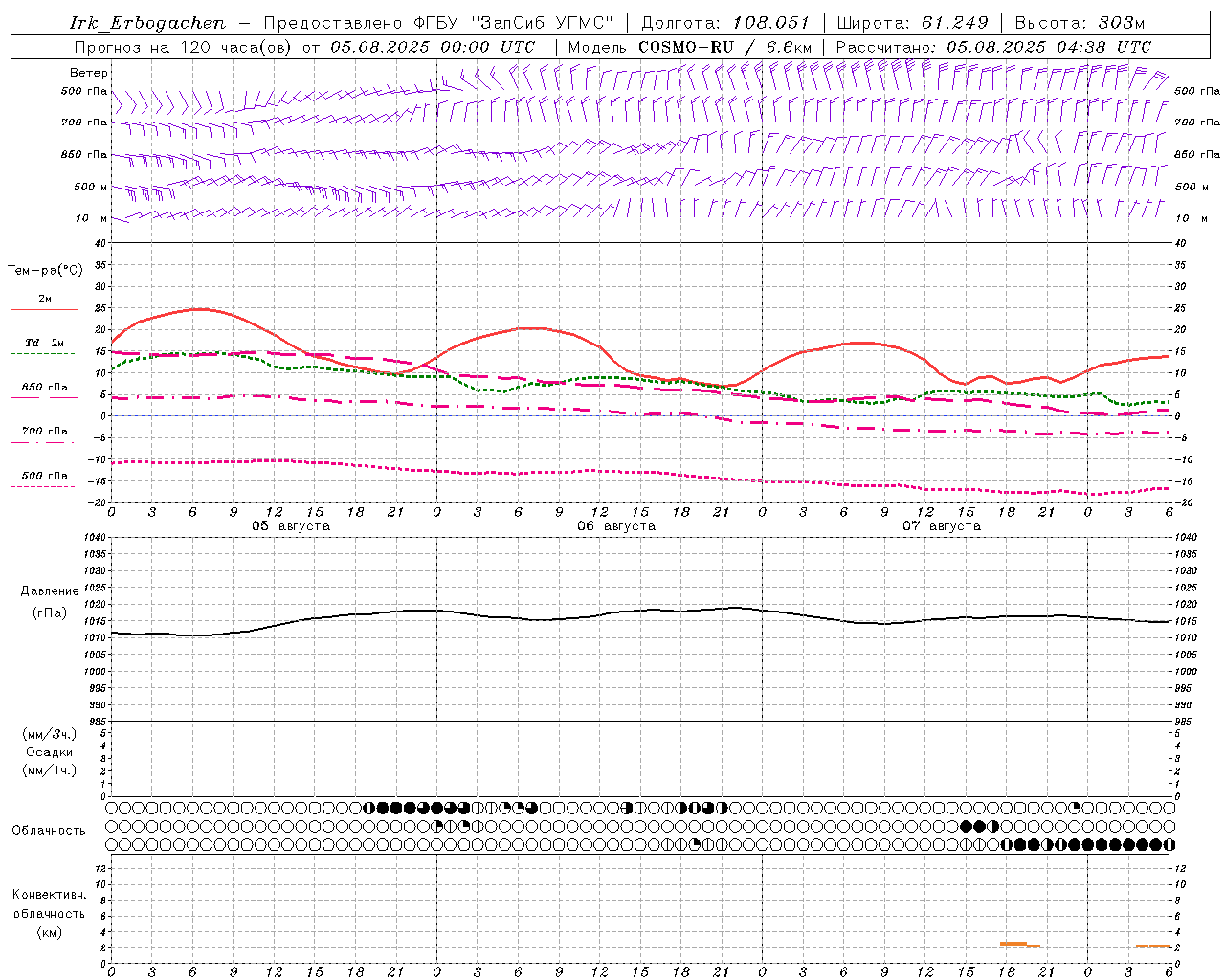Click the 05 августа date label
The height and width of the screenshot is (980, 1225).
(291, 526)
